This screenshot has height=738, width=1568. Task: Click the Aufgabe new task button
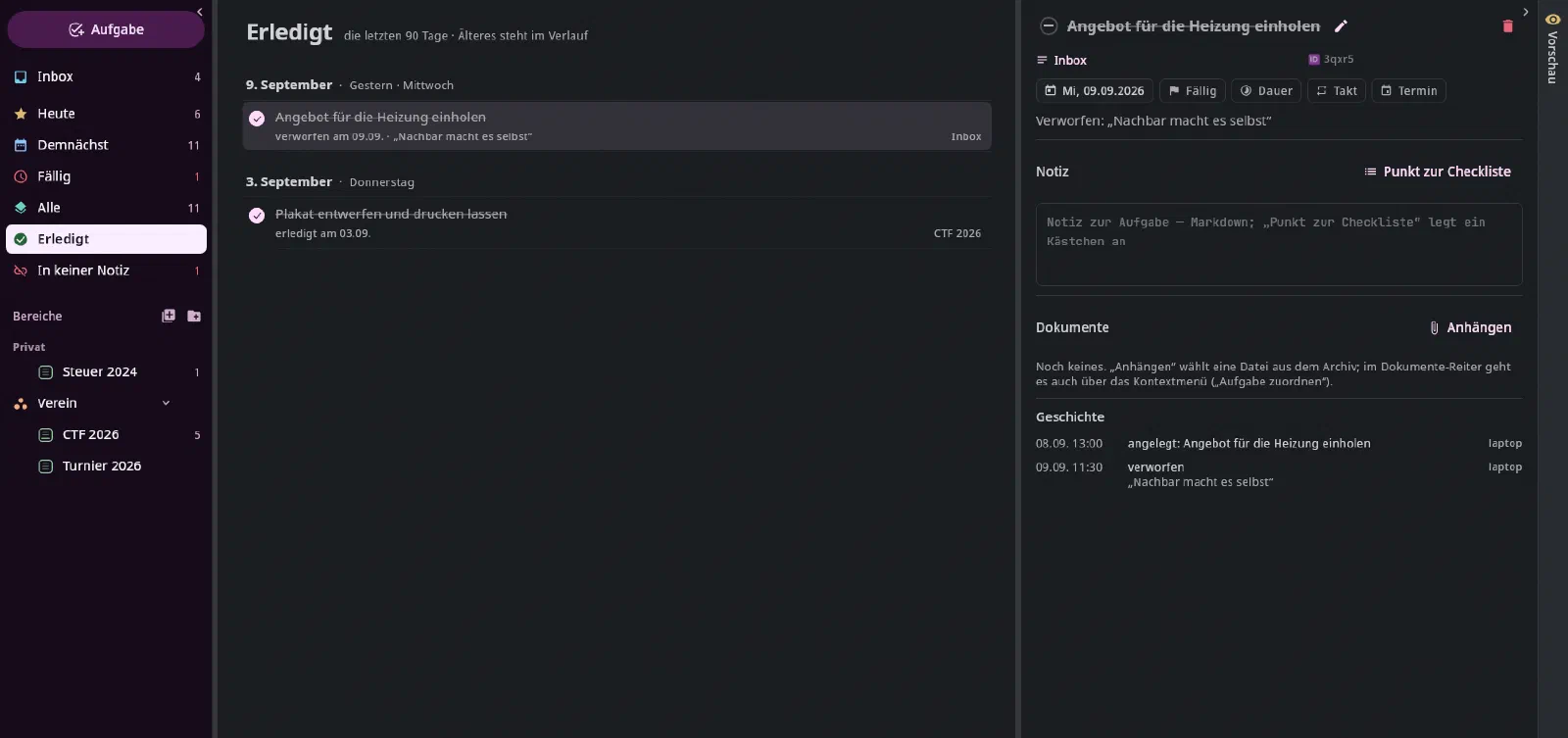tap(106, 29)
